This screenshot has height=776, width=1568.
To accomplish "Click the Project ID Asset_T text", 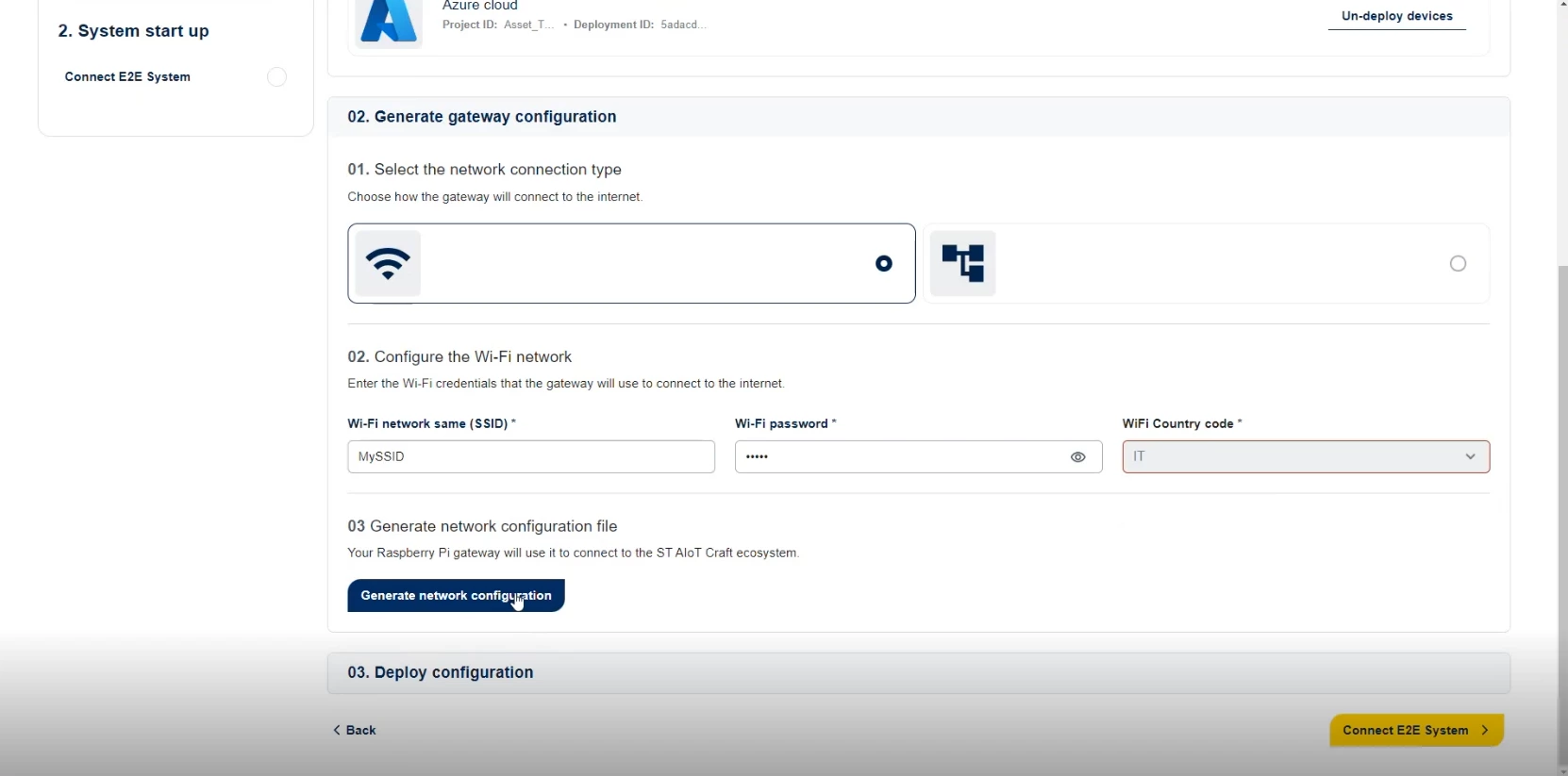I will (498, 25).
